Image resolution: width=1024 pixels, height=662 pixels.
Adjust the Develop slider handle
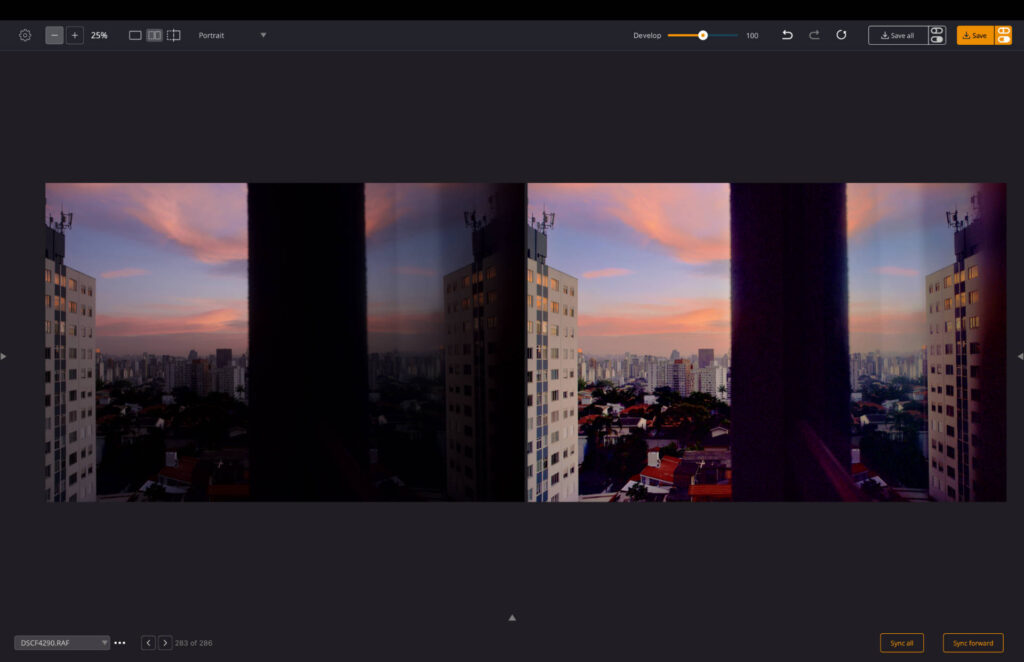(703, 35)
